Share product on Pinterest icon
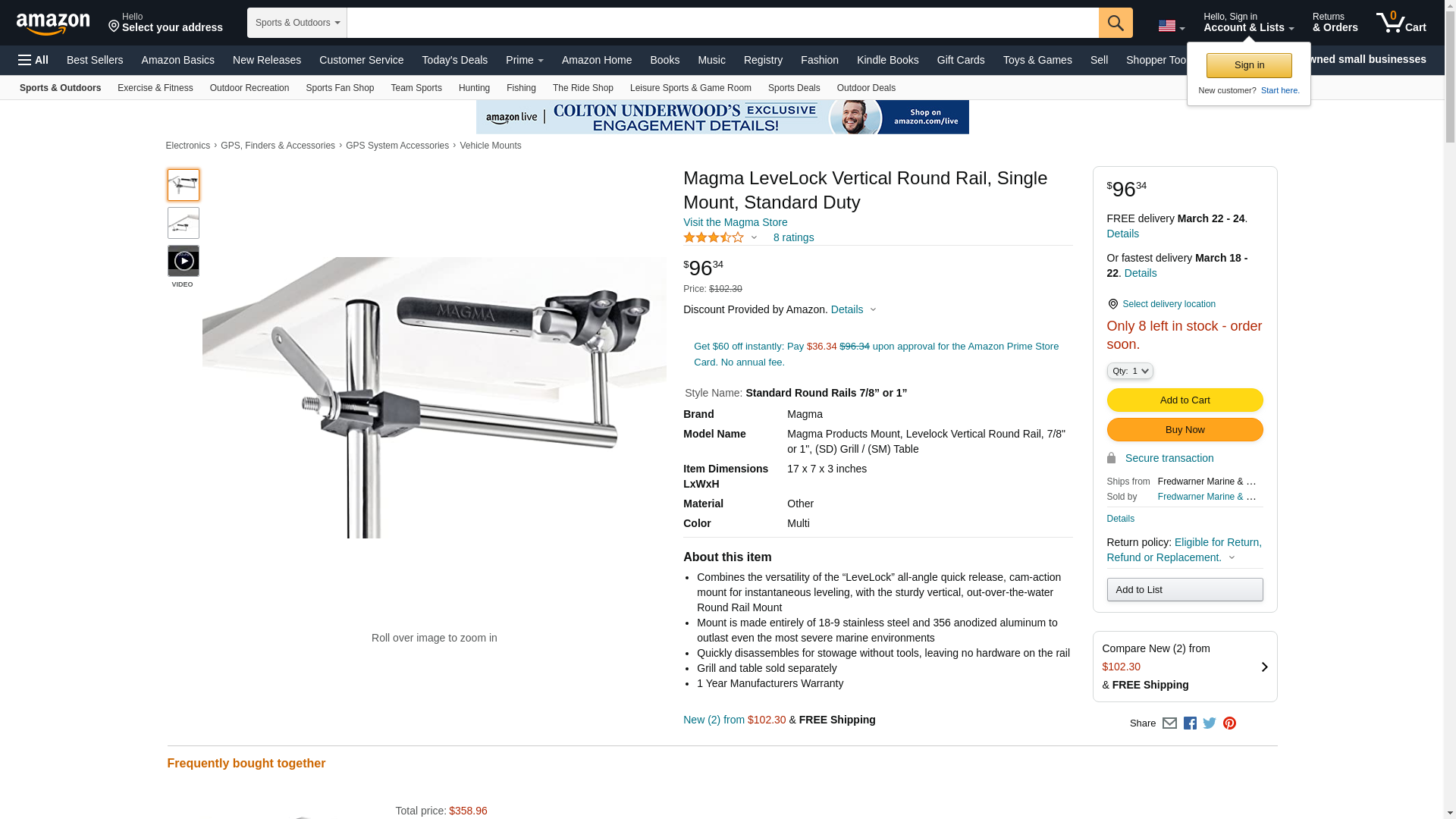1456x819 pixels. click(x=1229, y=723)
